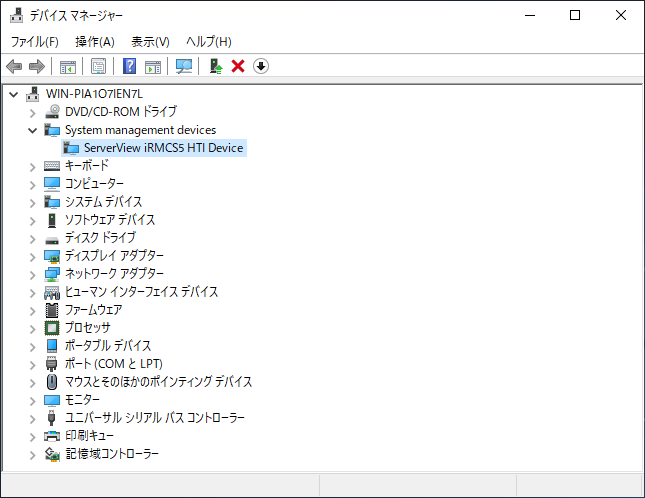Click the display adapters icon
The height and width of the screenshot is (498, 645).
[x=52, y=256]
